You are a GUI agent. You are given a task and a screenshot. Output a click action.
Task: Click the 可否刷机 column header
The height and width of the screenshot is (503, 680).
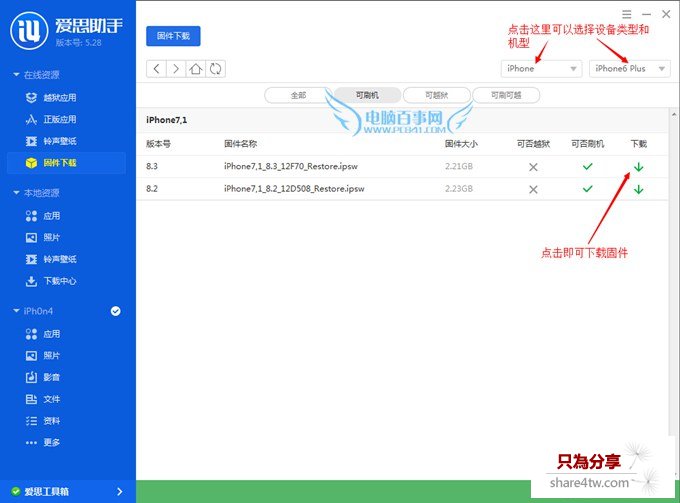[x=587, y=144]
